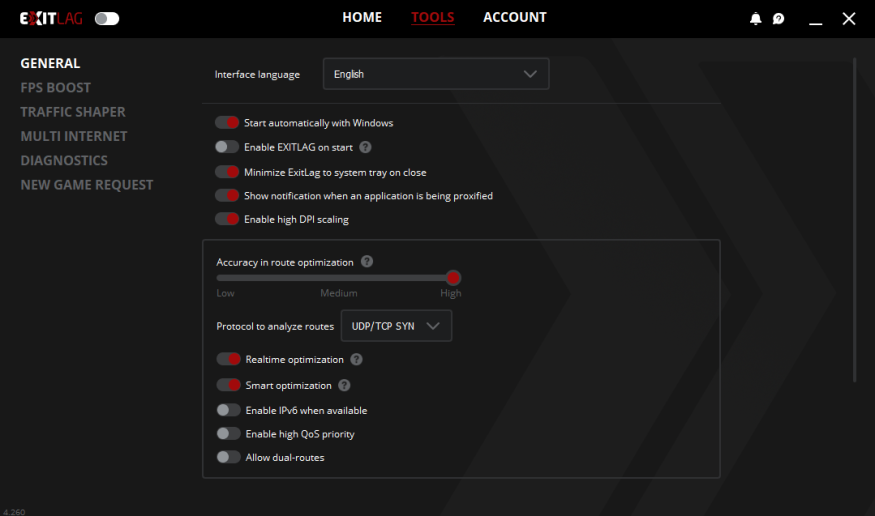875x516 pixels.
Task: Close the ExitLag window
Action: [849, 19]
